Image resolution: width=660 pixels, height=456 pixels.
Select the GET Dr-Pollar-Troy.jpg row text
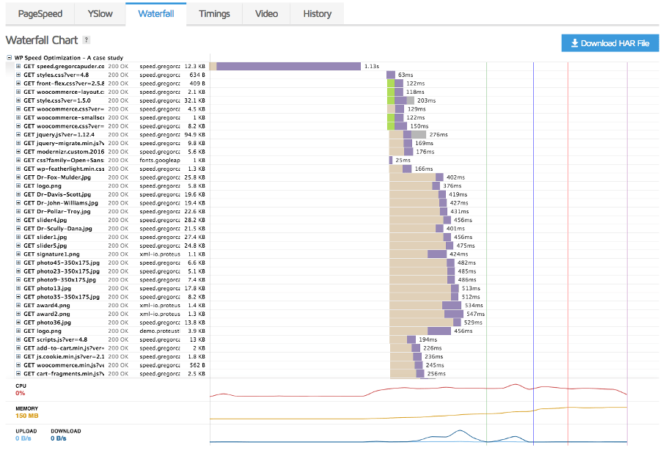(x=57, y=211)
